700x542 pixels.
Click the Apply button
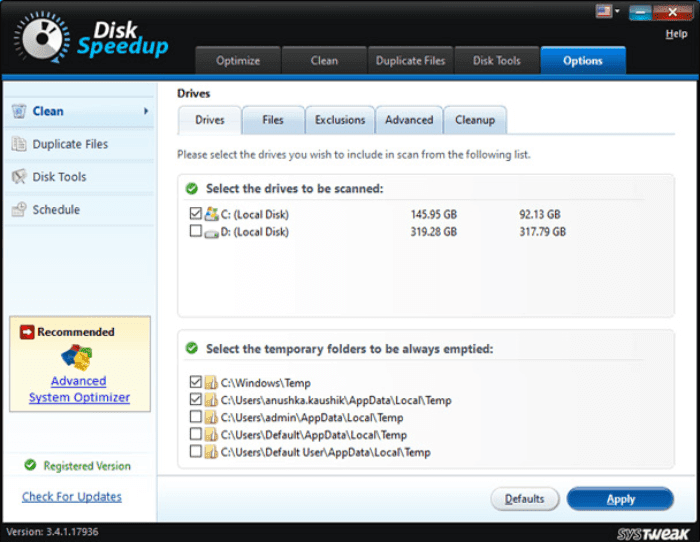(x=620, y=499)
